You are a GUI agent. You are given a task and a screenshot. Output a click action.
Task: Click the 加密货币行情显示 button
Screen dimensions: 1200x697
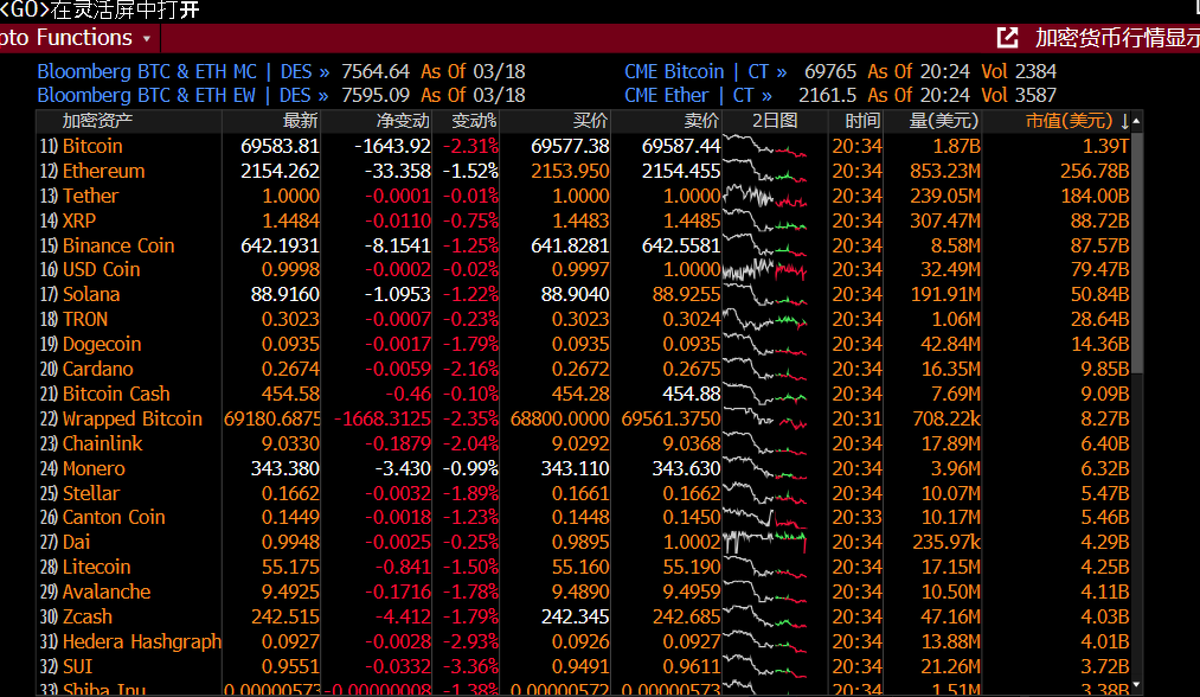click(1116, 38)
